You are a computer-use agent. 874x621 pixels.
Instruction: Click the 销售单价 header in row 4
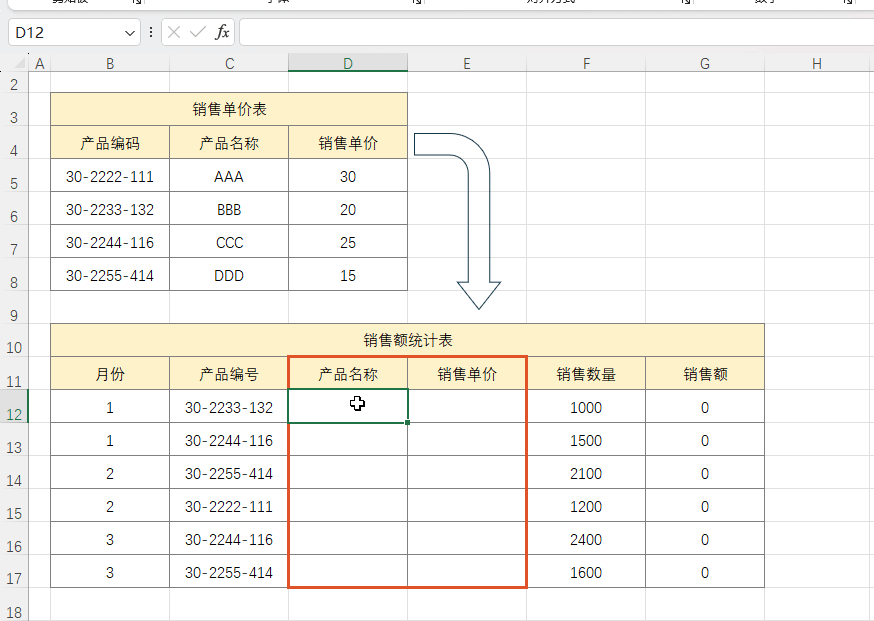(348, 143)
